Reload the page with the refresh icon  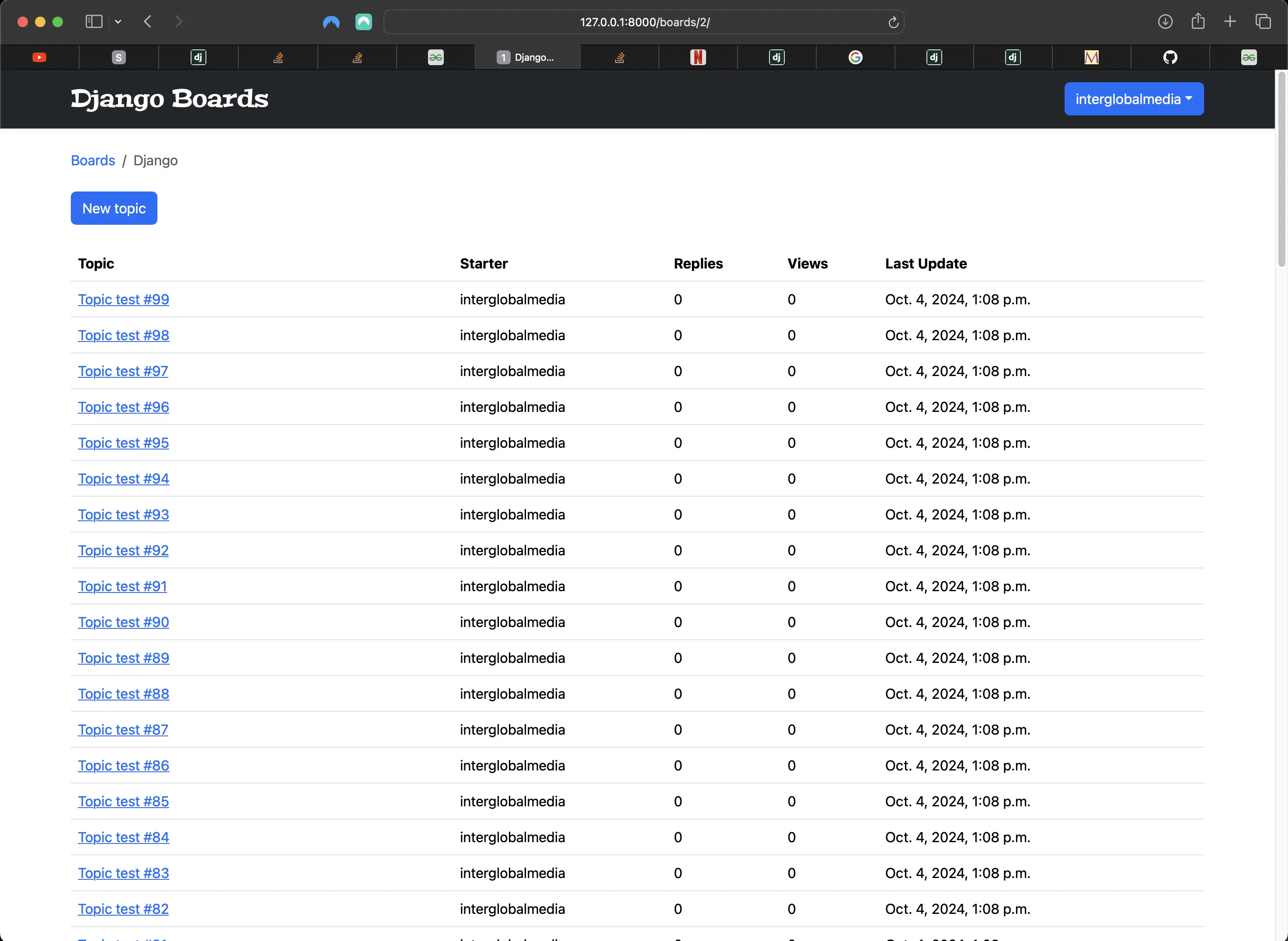[x=893, y=22]
